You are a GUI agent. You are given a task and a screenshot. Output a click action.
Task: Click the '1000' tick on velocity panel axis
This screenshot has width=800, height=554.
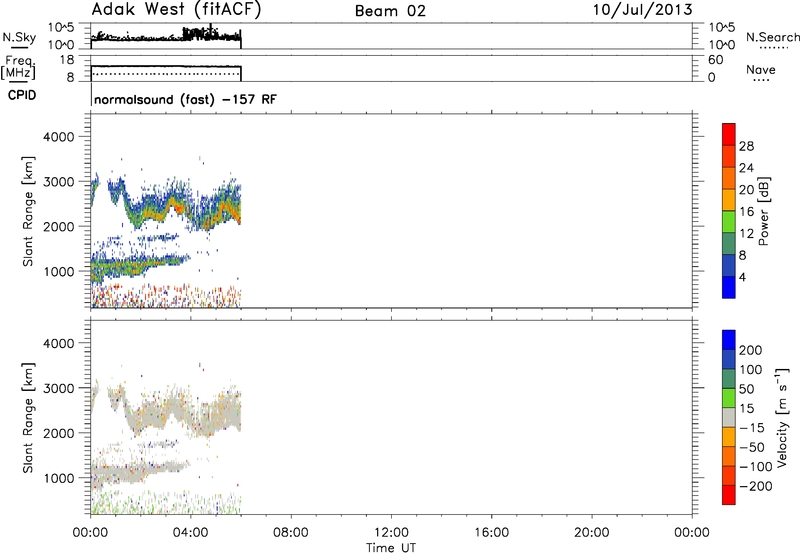pos(59,478)
